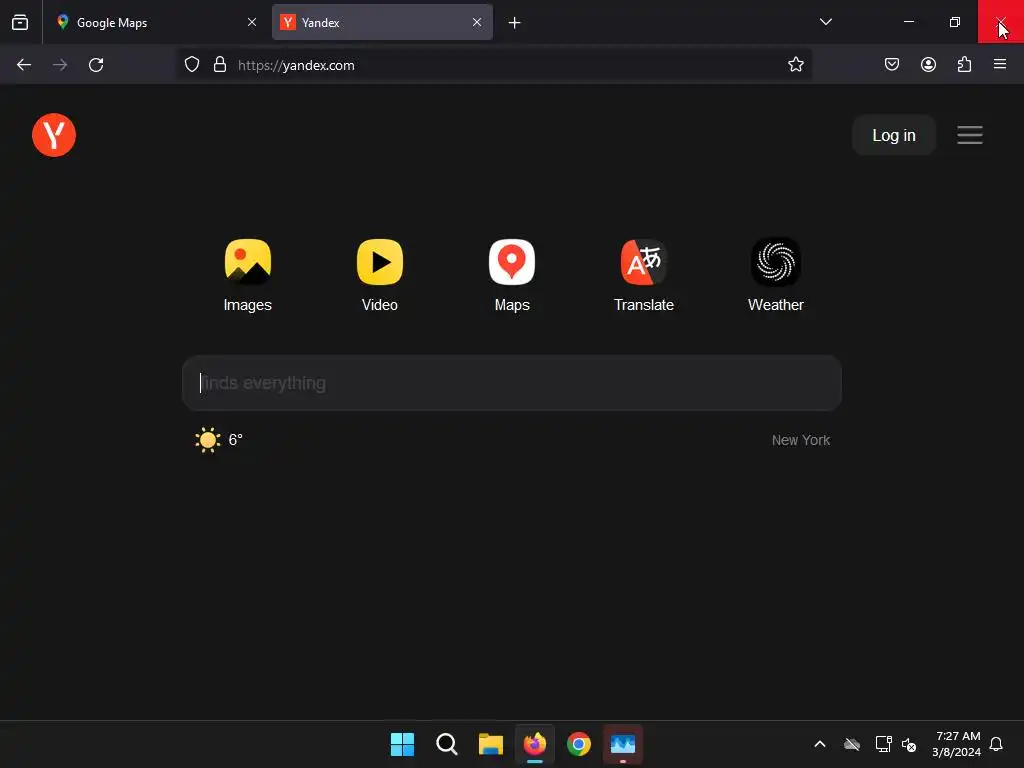Open the monitor app on taskbar
The width and height of the screenshot is (1024, 768).
coord(623,744)
